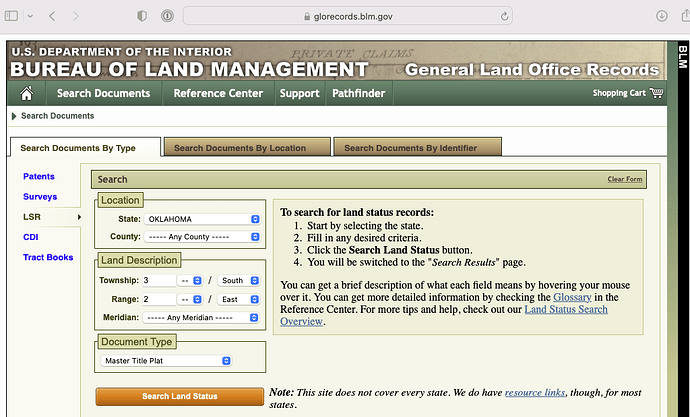Viewport: 690px width, 417px height.
Task: Open the Pathfinder menu
Action: click(x=359, y=93)
